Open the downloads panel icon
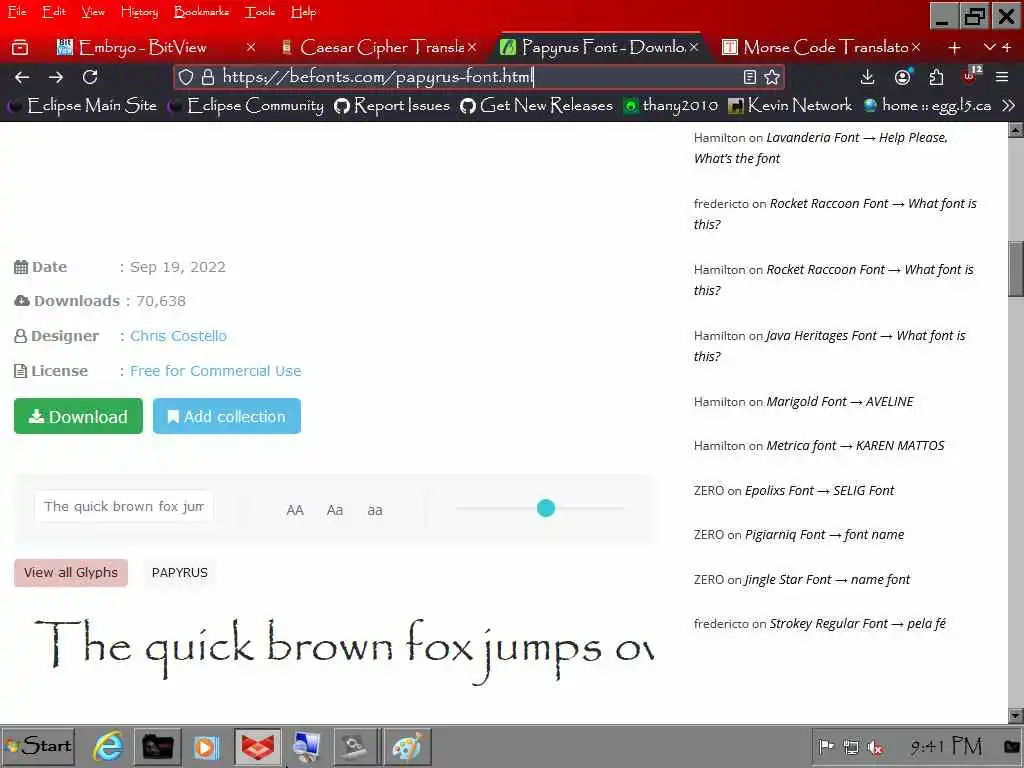1024x768 pixels. [867, 77]
